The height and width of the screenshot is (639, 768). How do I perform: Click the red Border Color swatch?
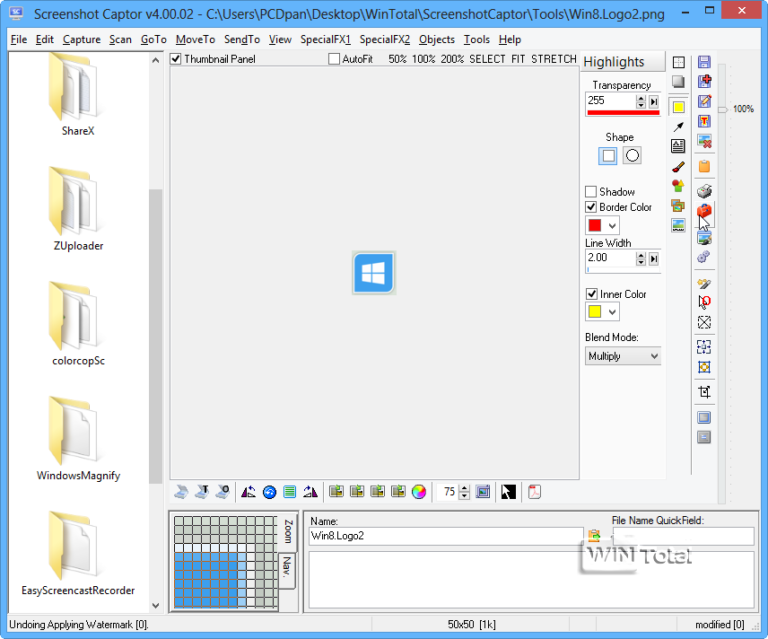tap(595, 225)
